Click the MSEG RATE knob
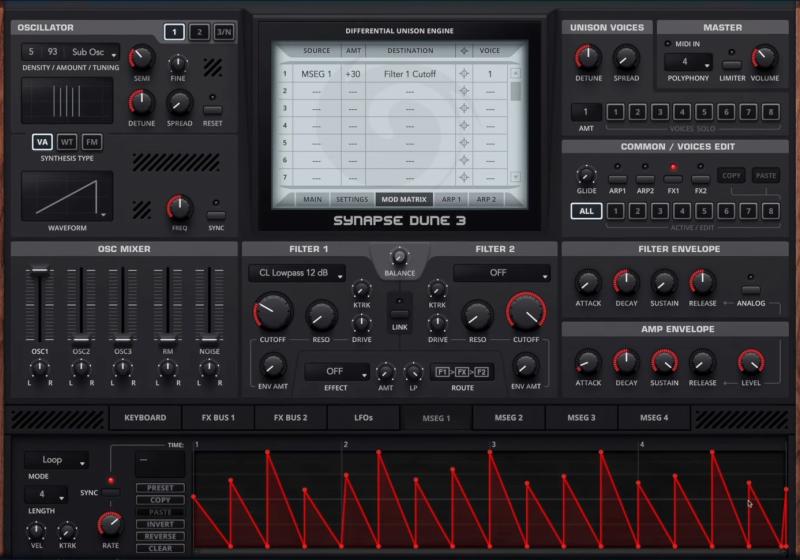This screenshot has width=800, height=560. click(110, 525)
